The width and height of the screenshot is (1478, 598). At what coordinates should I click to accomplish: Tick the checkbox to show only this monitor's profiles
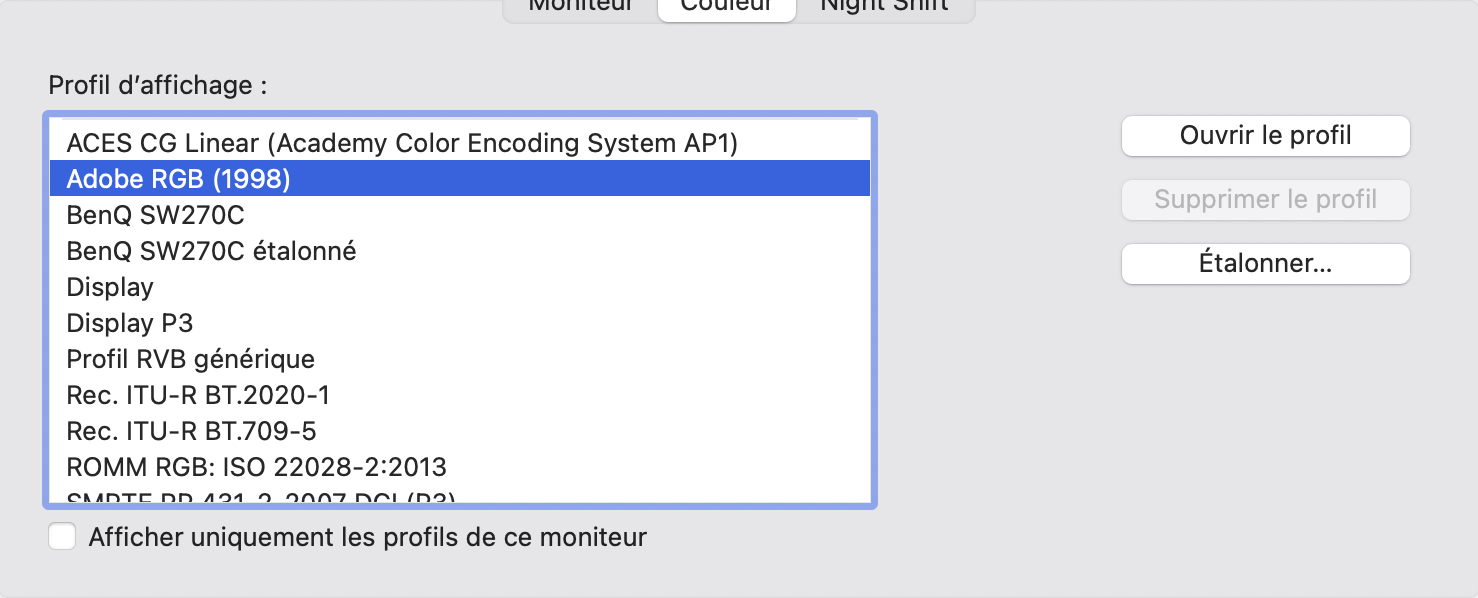[62, 537]
